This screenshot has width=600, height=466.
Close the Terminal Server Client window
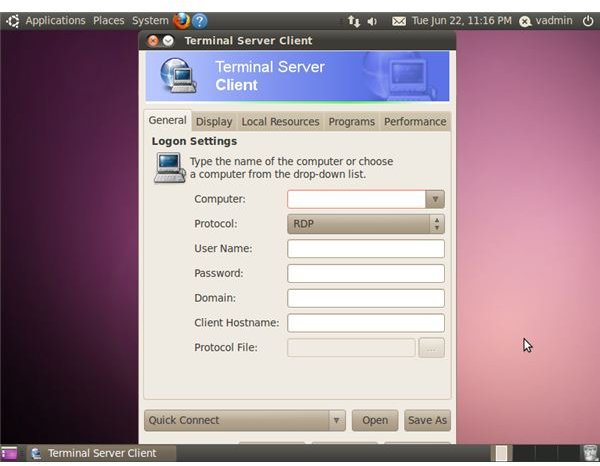pyautogui.click(x=153, y=41)
